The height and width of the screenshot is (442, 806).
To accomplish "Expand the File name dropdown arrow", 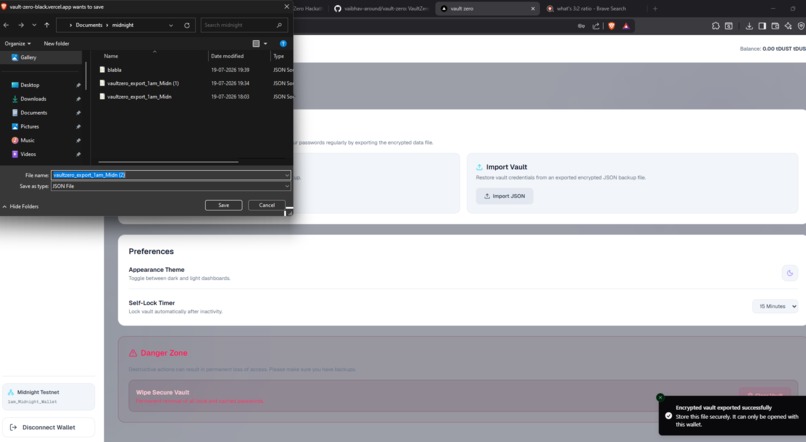I will [287, 175].
